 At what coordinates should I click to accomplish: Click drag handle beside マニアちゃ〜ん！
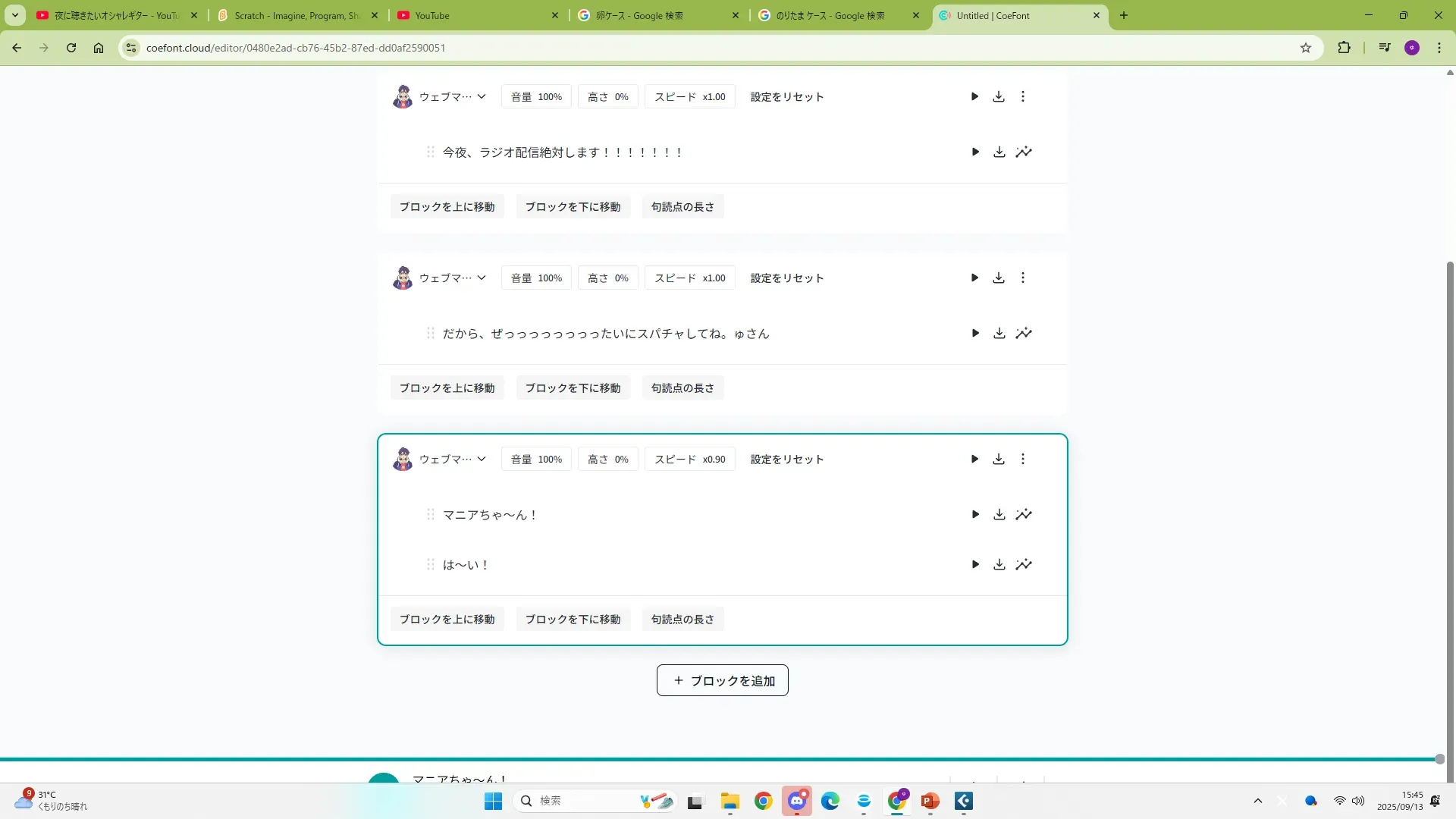pos(430,514)
